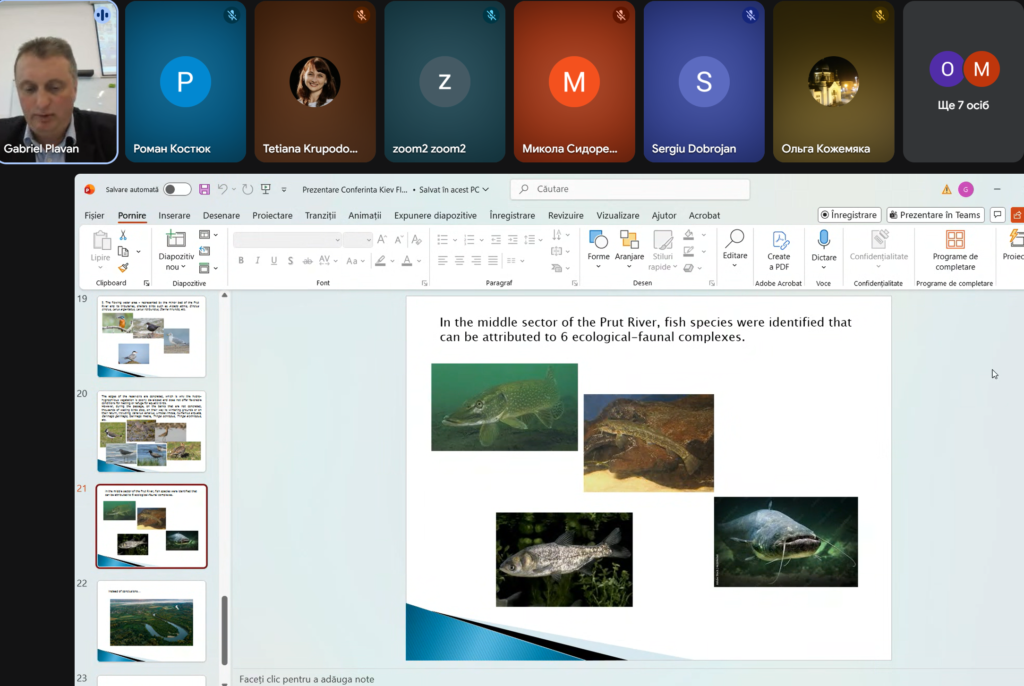Viewport: 1024px width, 686px height.
Task: Switch to the Inserare ribbon tab
Action: (x=174, y=215)
